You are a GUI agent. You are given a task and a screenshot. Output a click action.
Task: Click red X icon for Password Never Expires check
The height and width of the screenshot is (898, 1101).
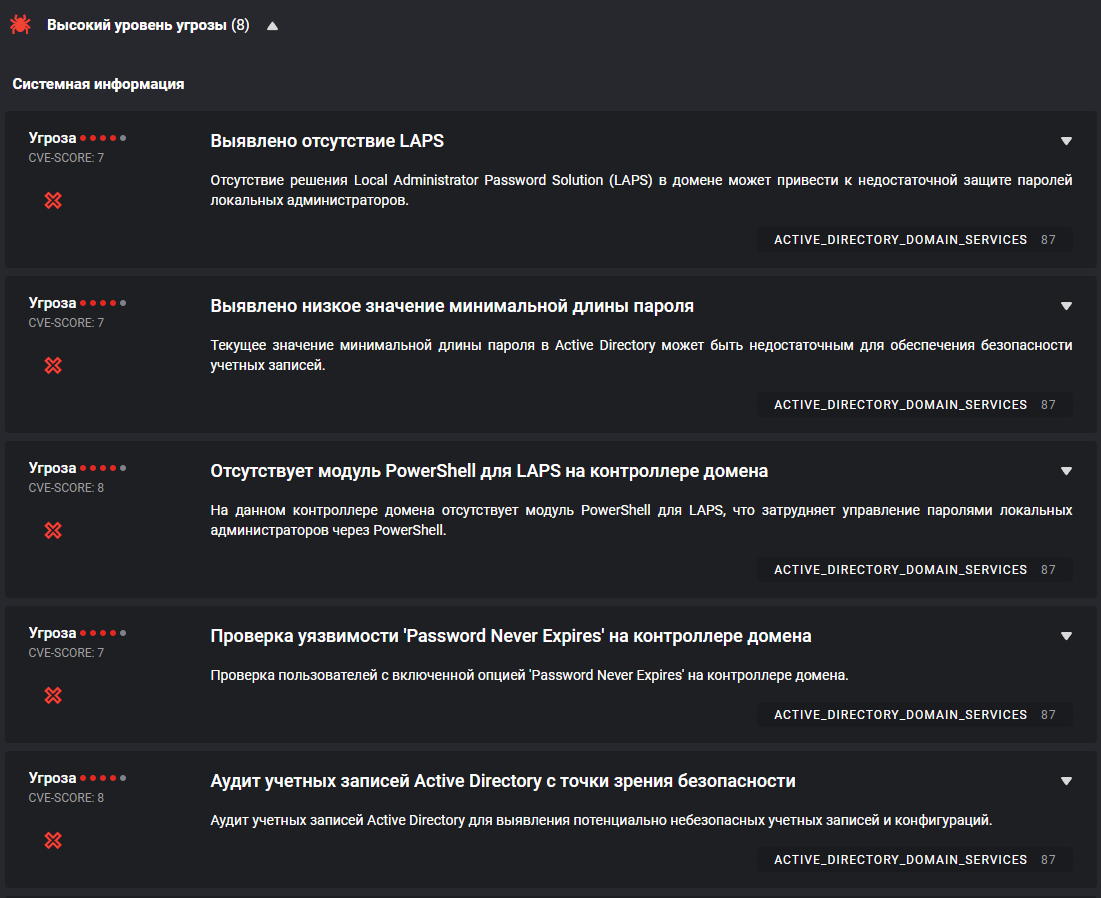tap(54, 696)
